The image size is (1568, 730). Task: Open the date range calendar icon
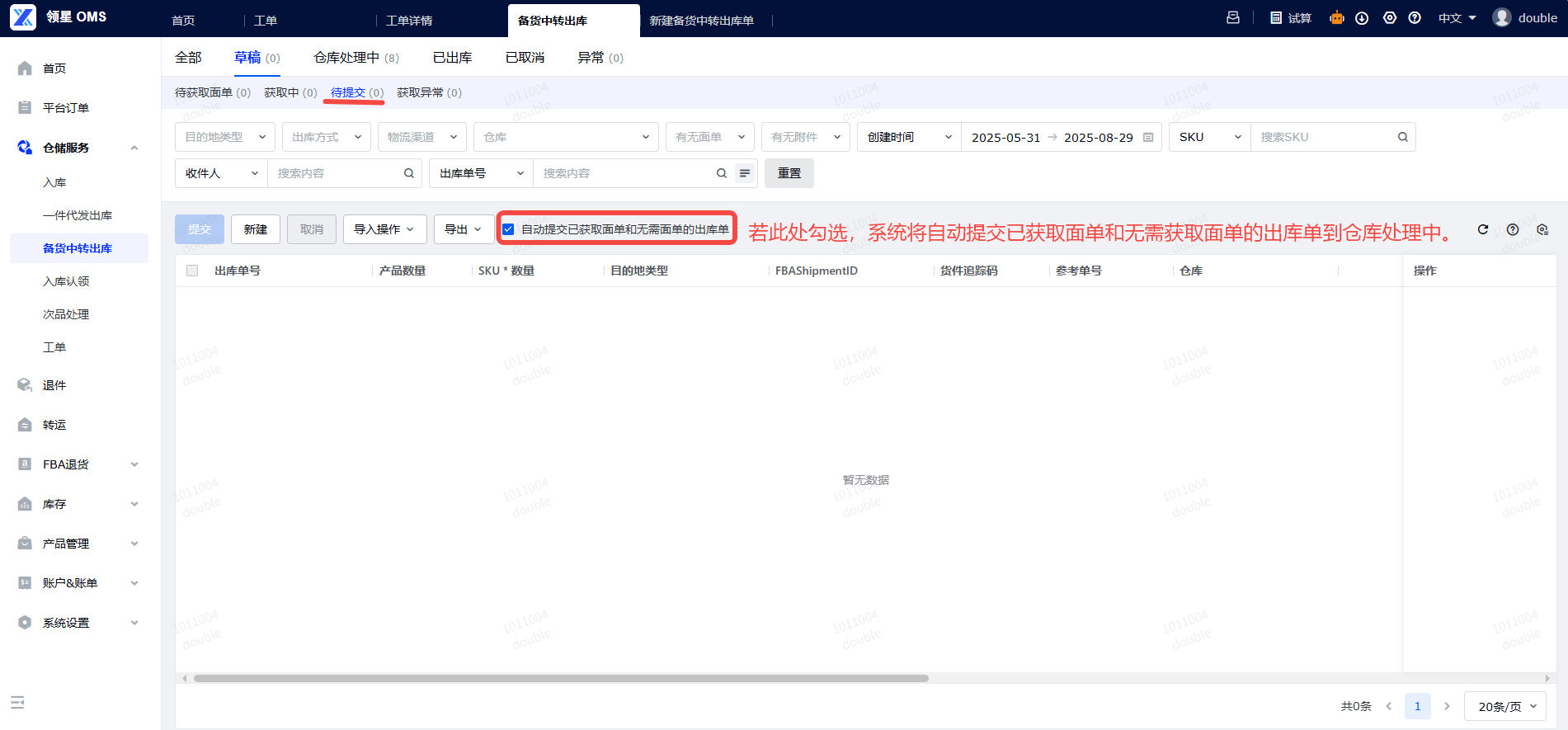coord(1148,137)
